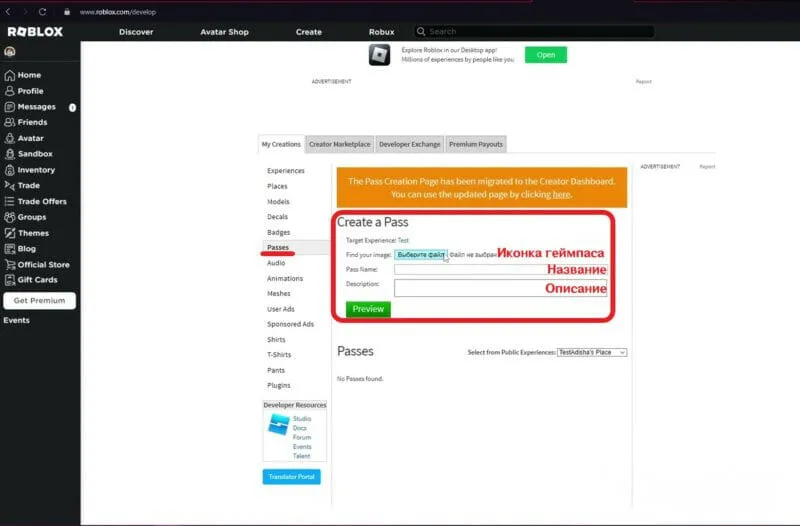800x526 pixels.
Task: Click the choose file button
Action: click(421, 255)
